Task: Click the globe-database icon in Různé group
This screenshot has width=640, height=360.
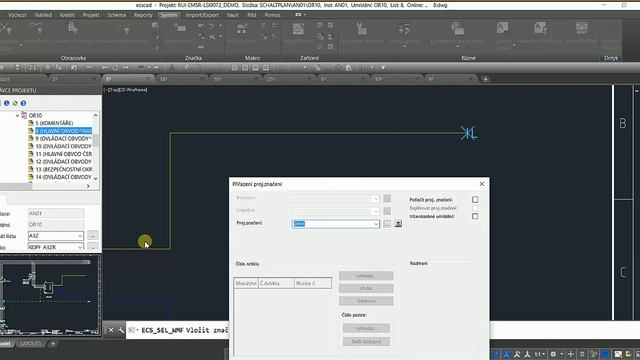Action: point(458,29)
